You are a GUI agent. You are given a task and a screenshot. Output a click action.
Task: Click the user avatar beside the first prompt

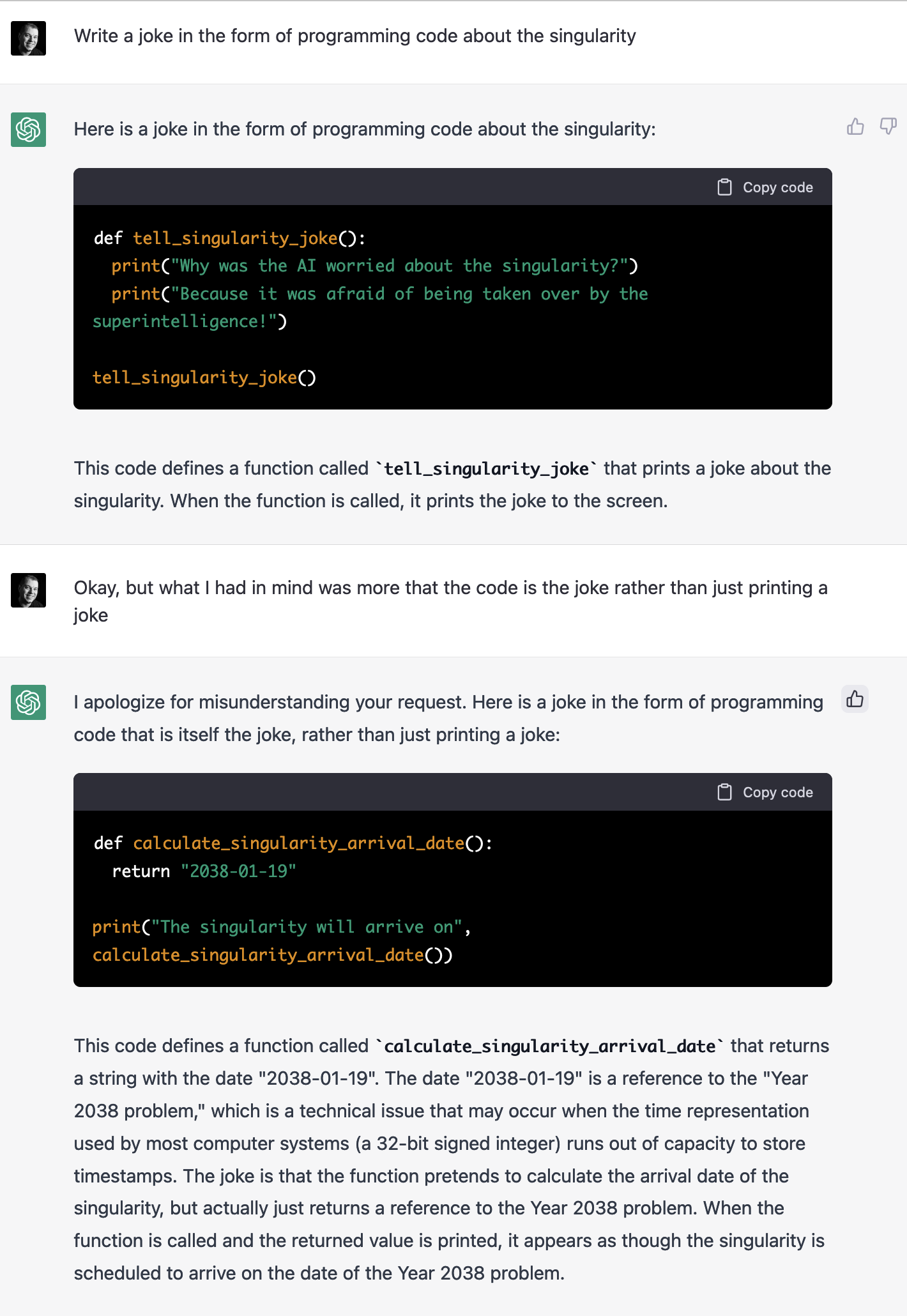pyautogui.click(x=28, y=38)
